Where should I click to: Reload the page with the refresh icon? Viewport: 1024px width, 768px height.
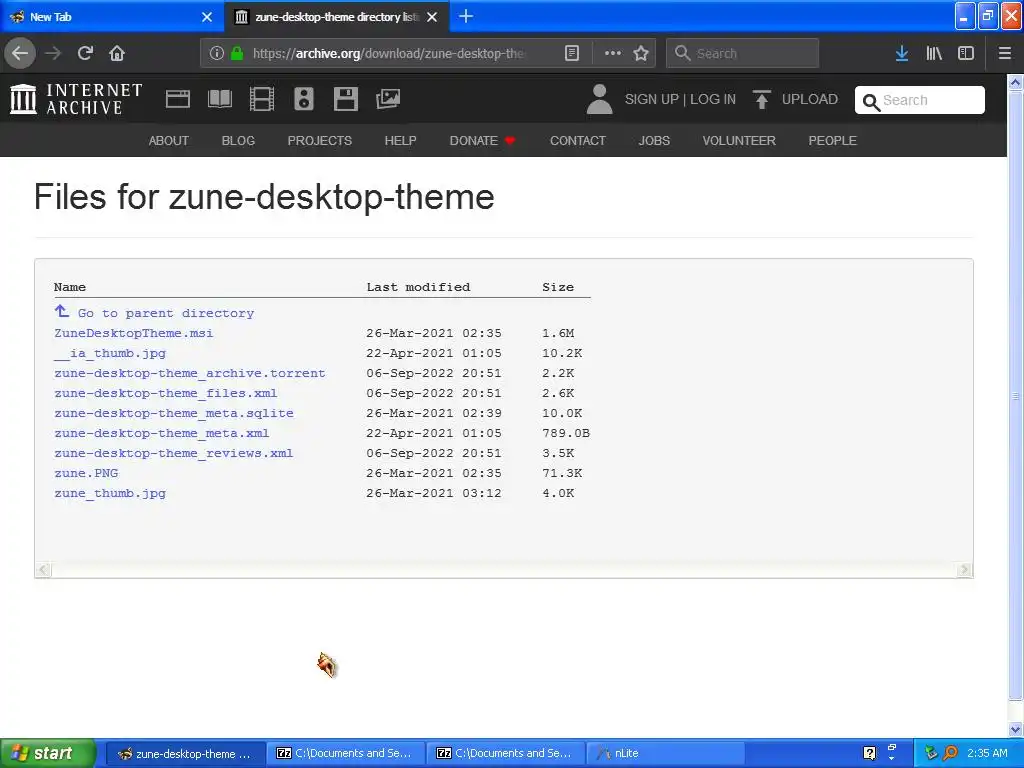point(85,53)
